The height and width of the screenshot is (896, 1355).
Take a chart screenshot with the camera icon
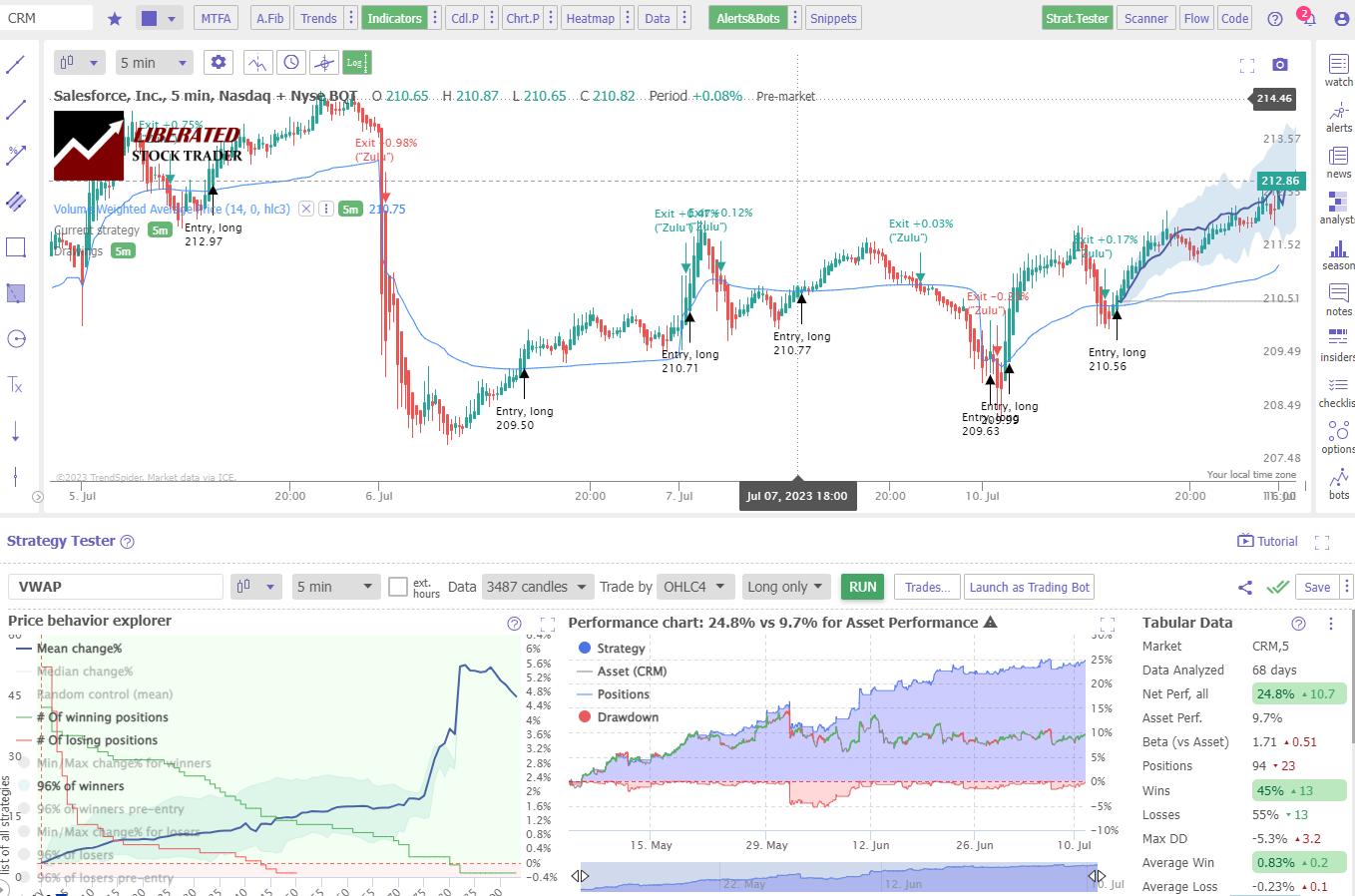pyautogui.click(x=1280, y=63)
